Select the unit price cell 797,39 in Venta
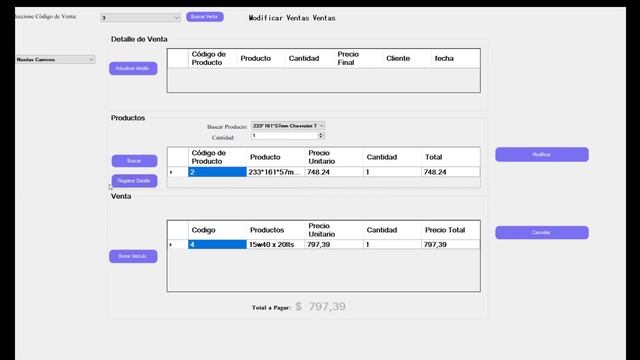The width and height of the screenshot is (640, 360). [334, 244]
